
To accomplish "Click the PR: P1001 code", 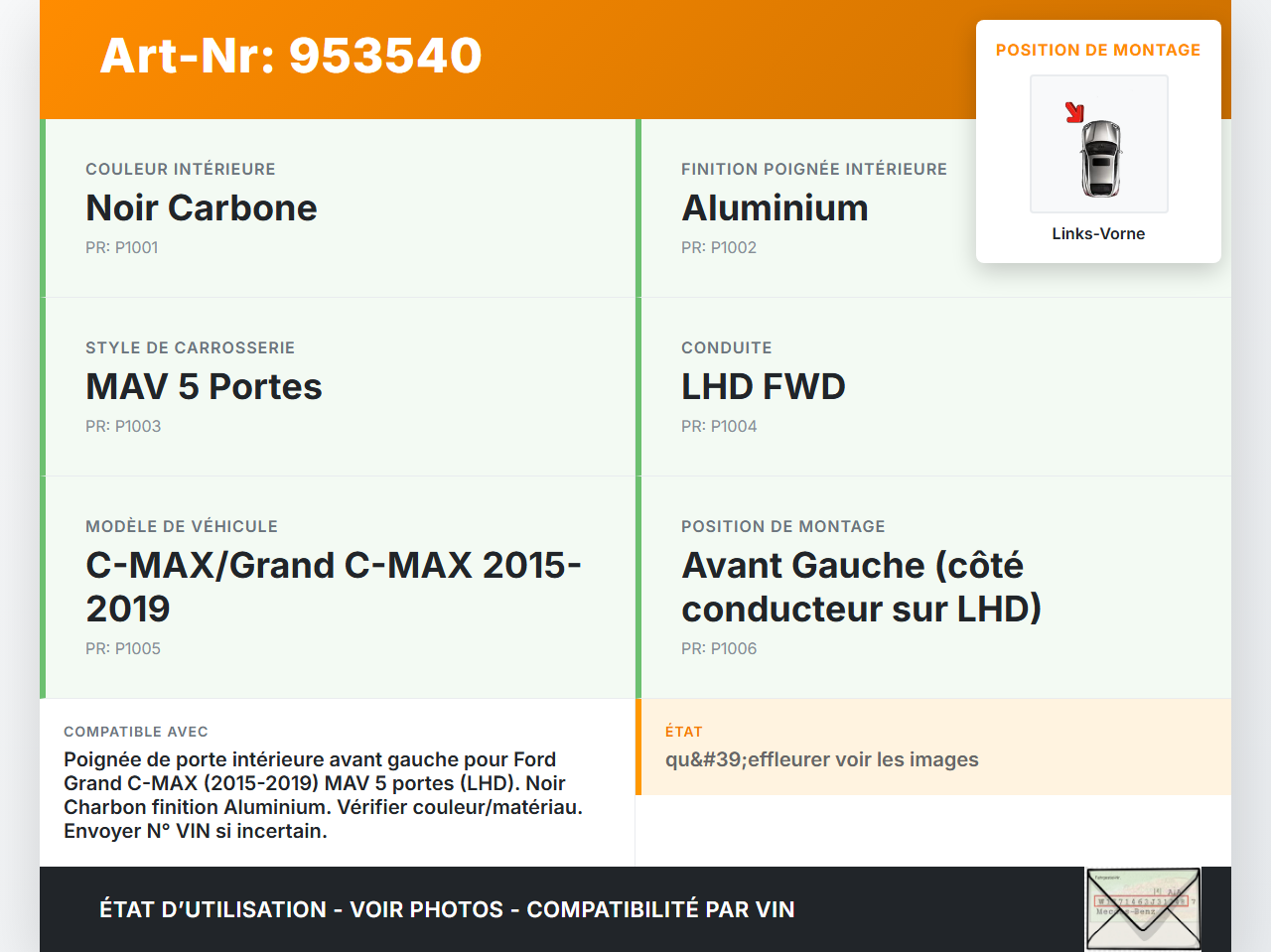I will coord(122,247).
